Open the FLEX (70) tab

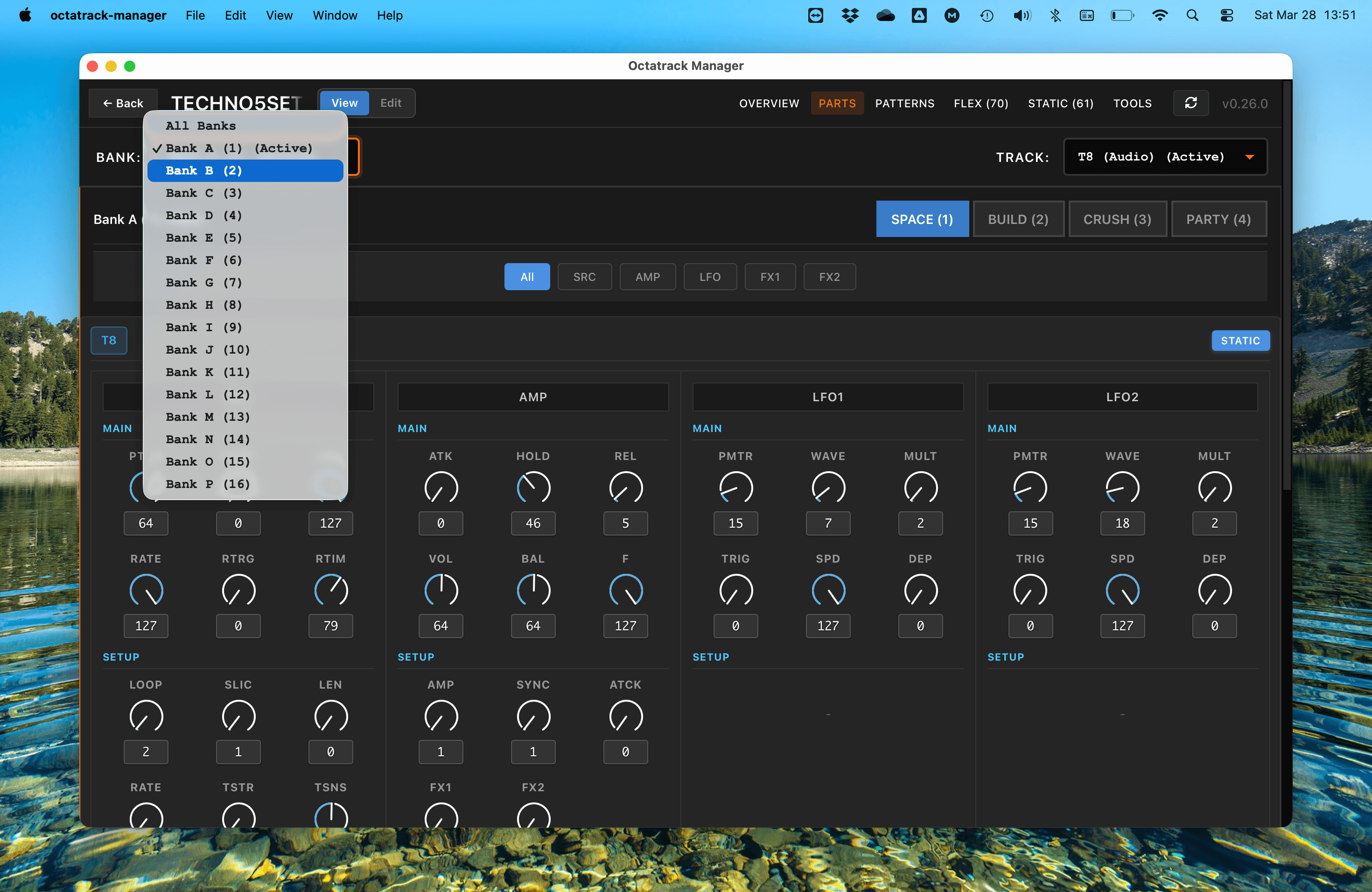click(x=980, y=103)
